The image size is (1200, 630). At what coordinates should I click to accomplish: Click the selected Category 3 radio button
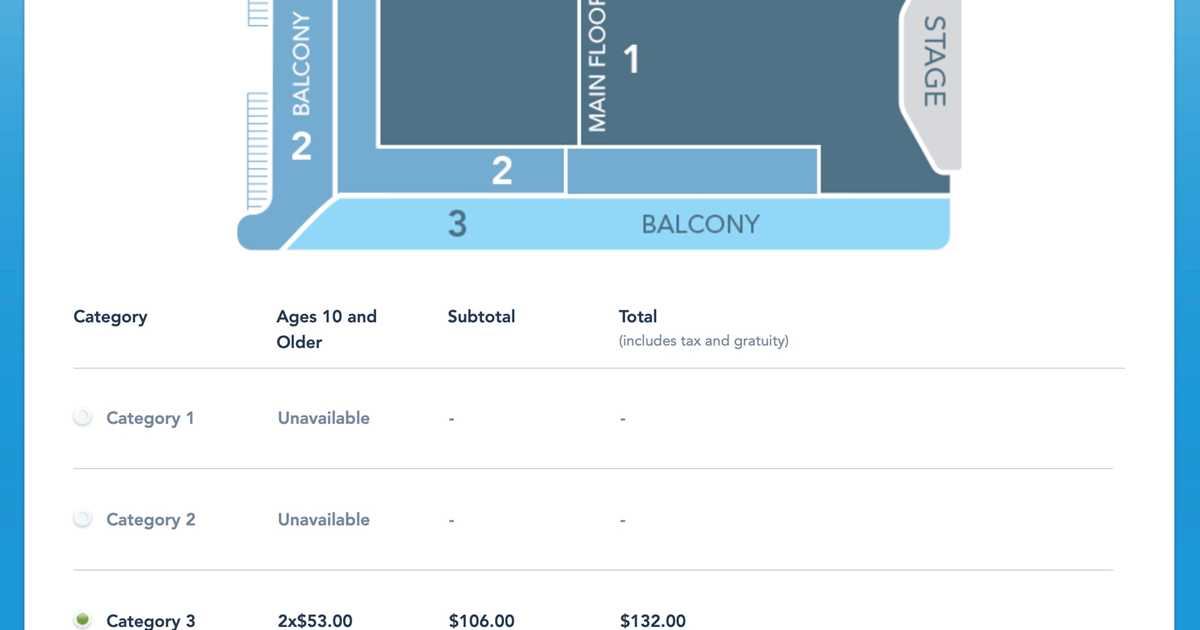point(83,619)
